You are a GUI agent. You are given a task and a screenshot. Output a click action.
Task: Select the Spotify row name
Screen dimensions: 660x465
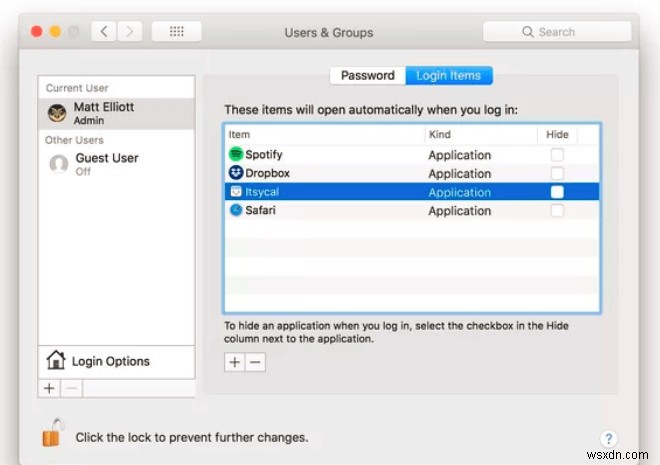click(x=263, y=154)
